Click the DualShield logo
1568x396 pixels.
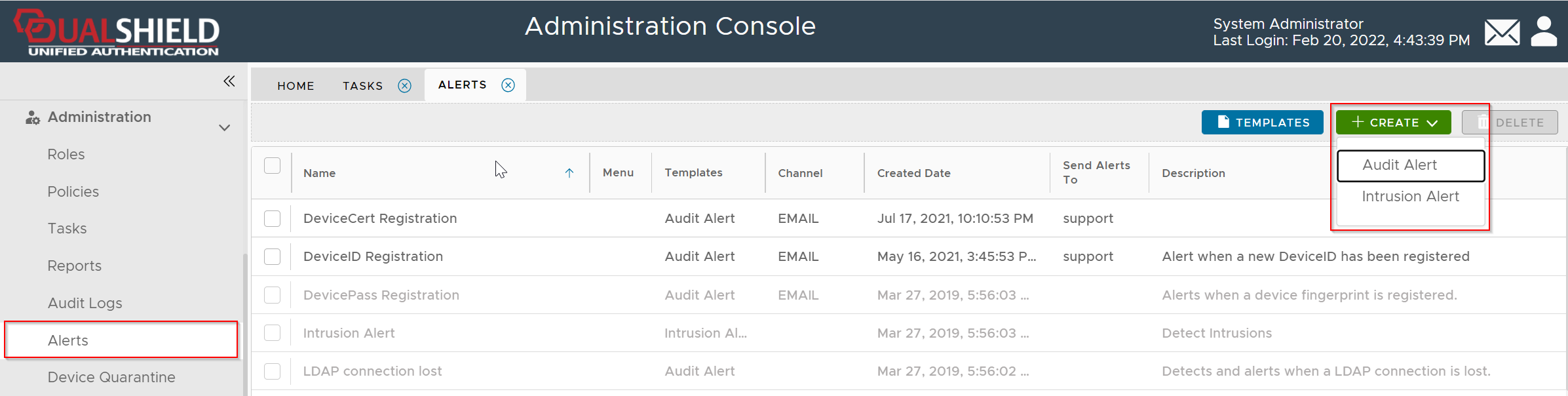pos(118,32)
